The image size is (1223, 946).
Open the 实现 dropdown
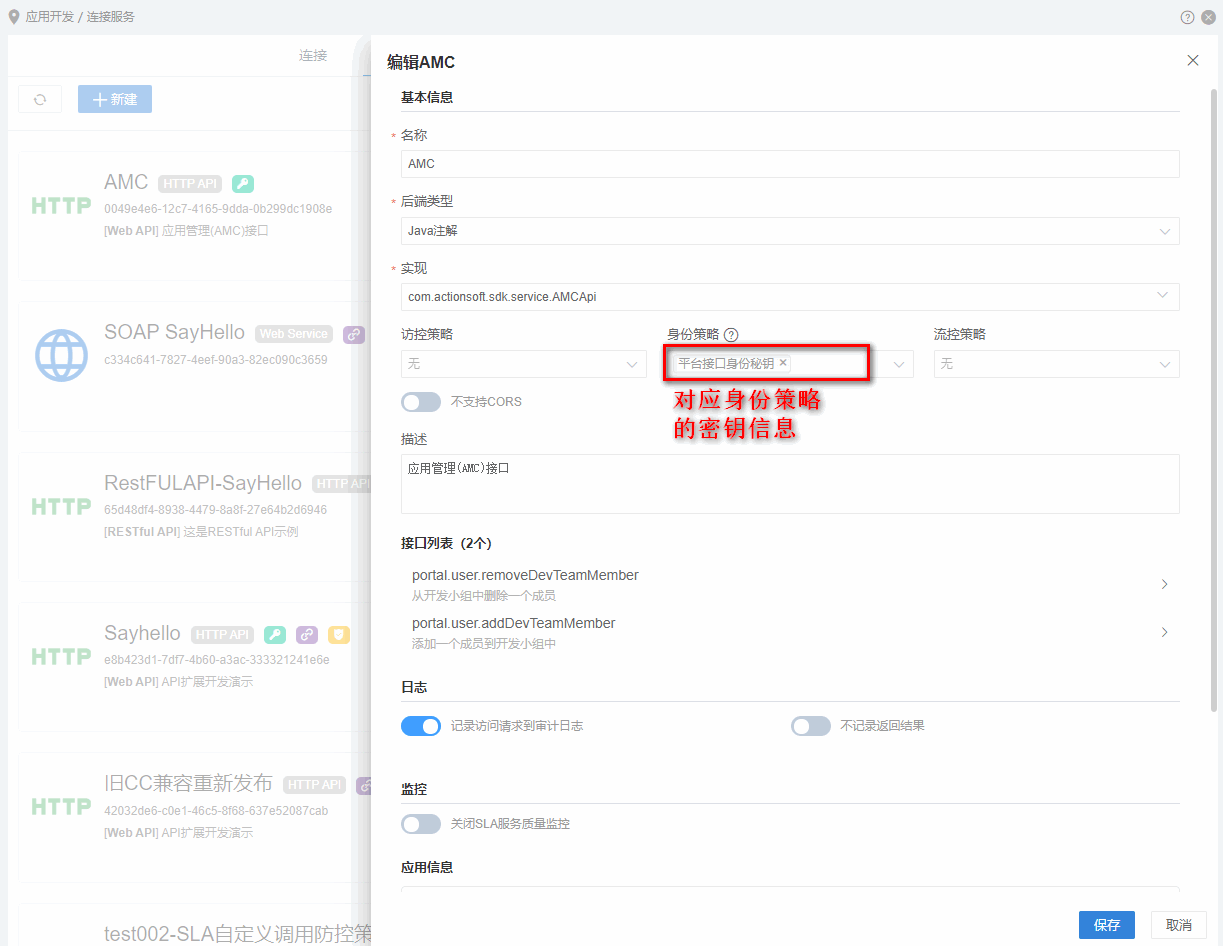[790, 297]
